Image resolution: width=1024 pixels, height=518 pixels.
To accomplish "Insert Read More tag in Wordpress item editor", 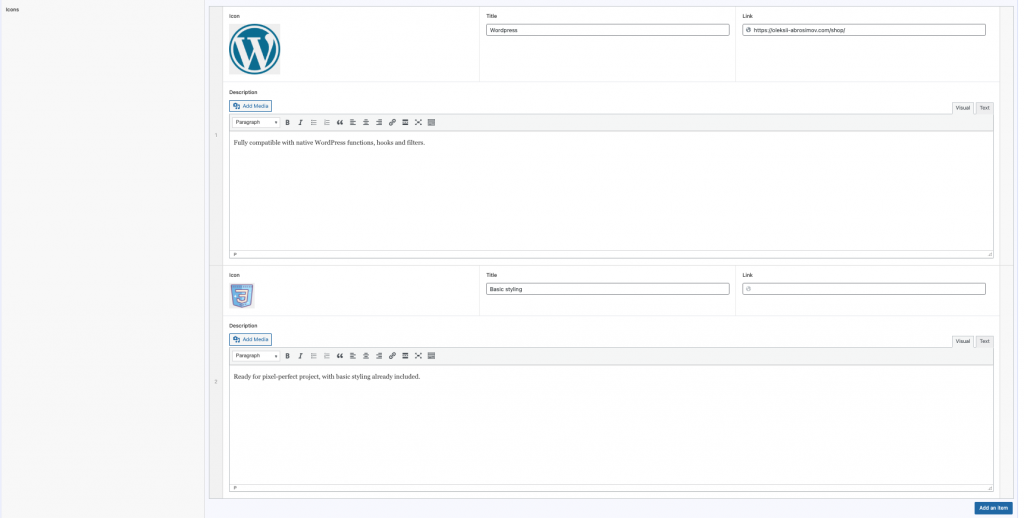I will coord(405,122).
